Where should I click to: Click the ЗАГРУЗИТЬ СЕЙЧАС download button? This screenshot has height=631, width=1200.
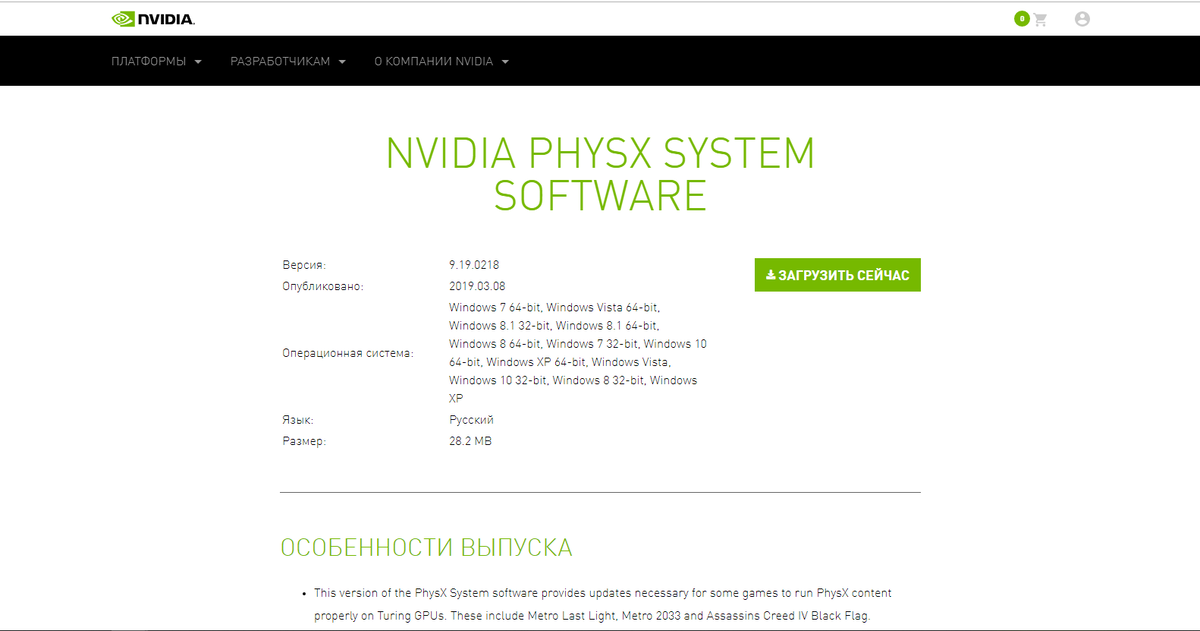click(838, 275)
